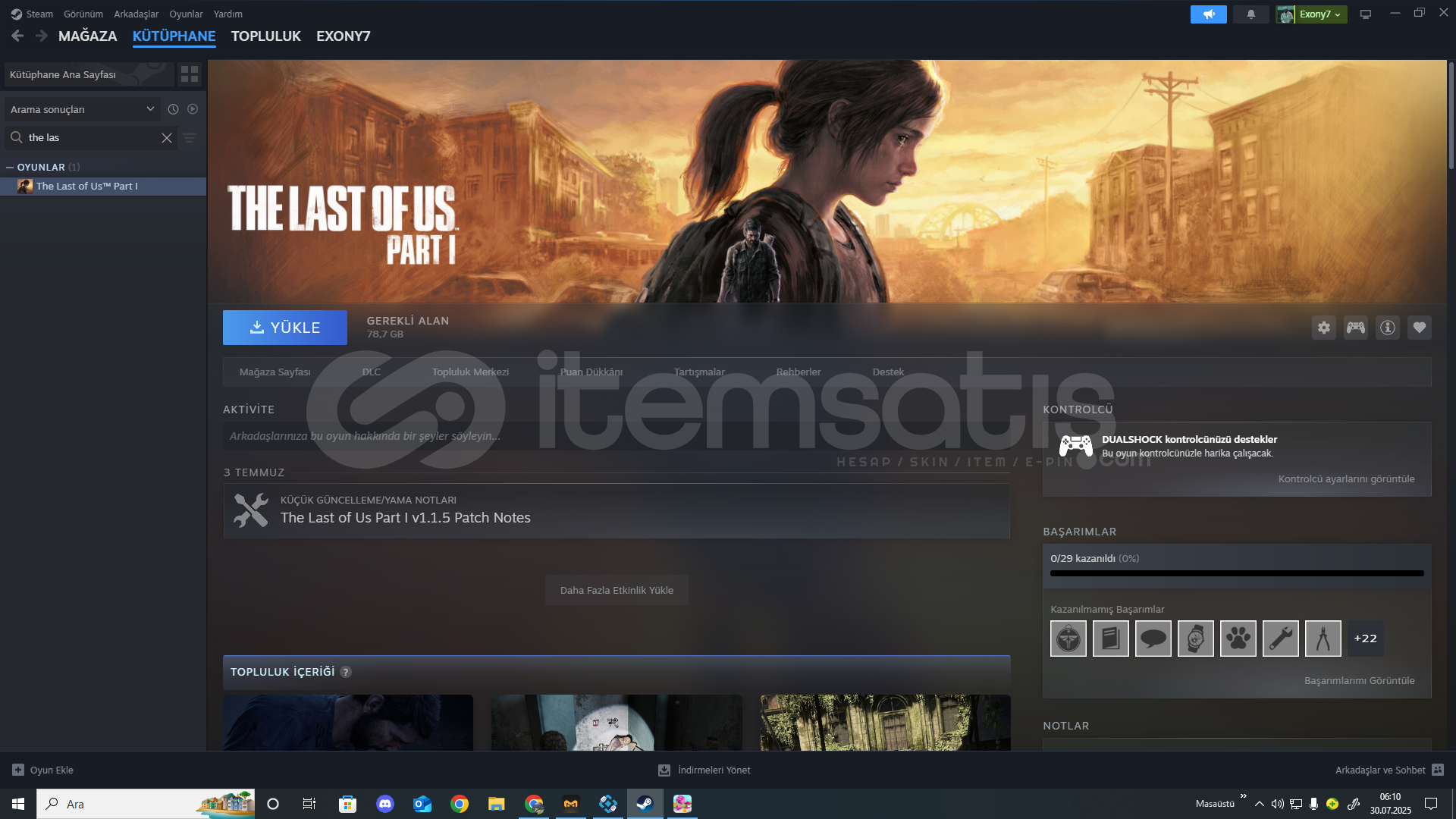The image size is (1456, 819).
Task: Select the wristwatch achievement icon
Action: (x=1196, y=639)
